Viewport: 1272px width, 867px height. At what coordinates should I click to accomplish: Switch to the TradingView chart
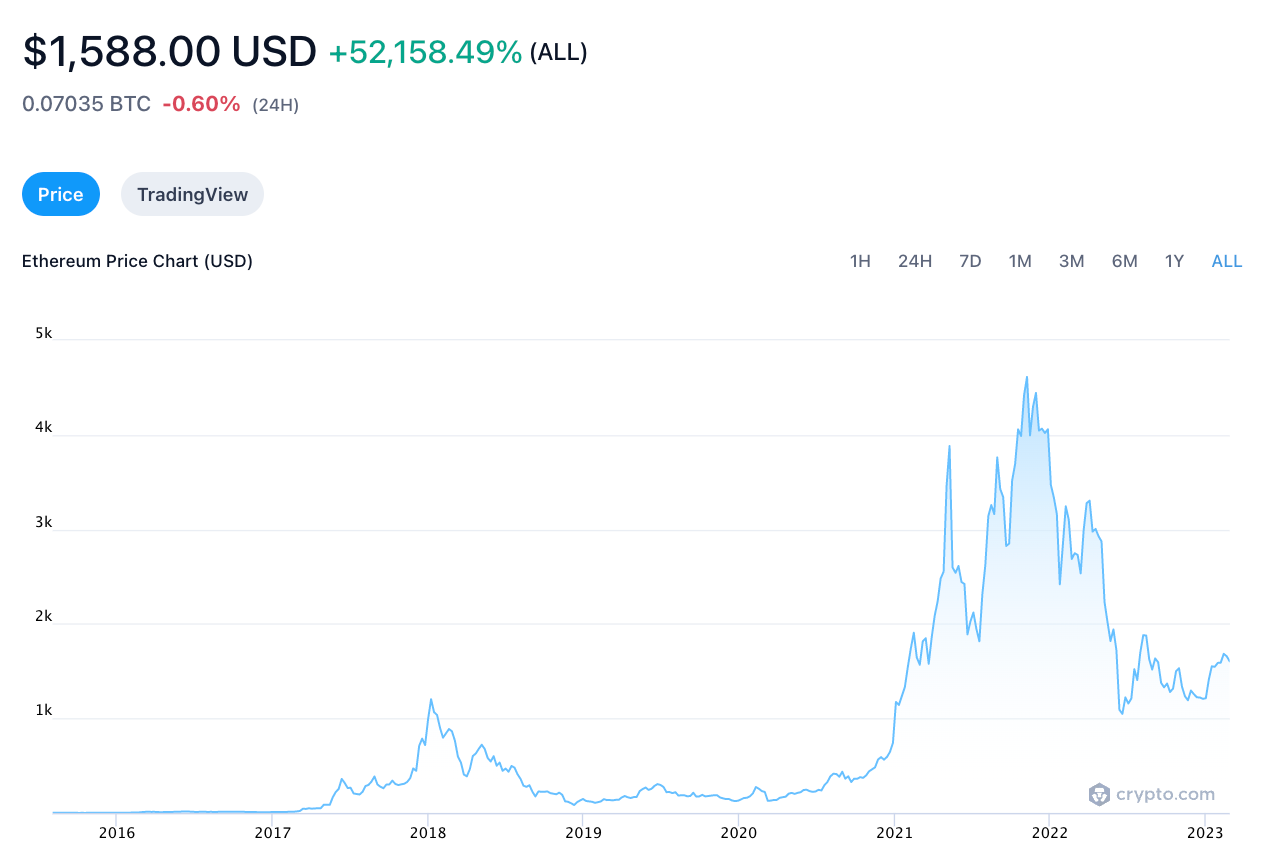point(192,194)
